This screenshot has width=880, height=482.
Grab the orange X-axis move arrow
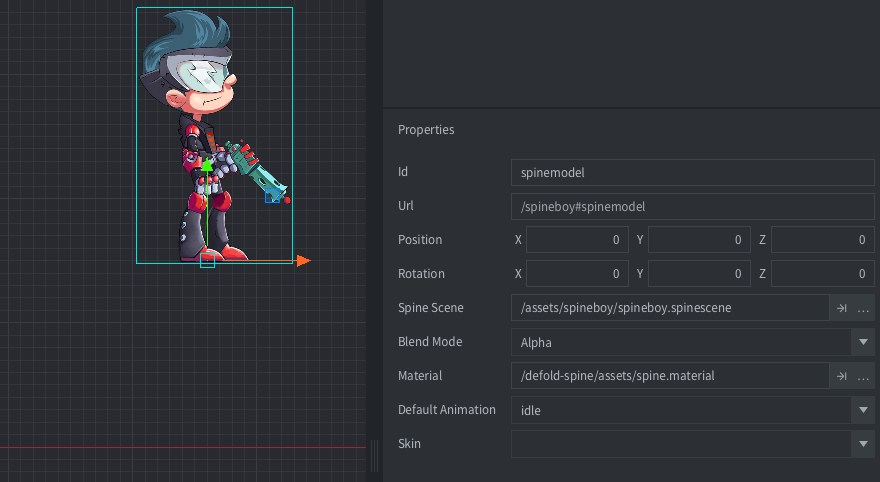click(304, 261)
